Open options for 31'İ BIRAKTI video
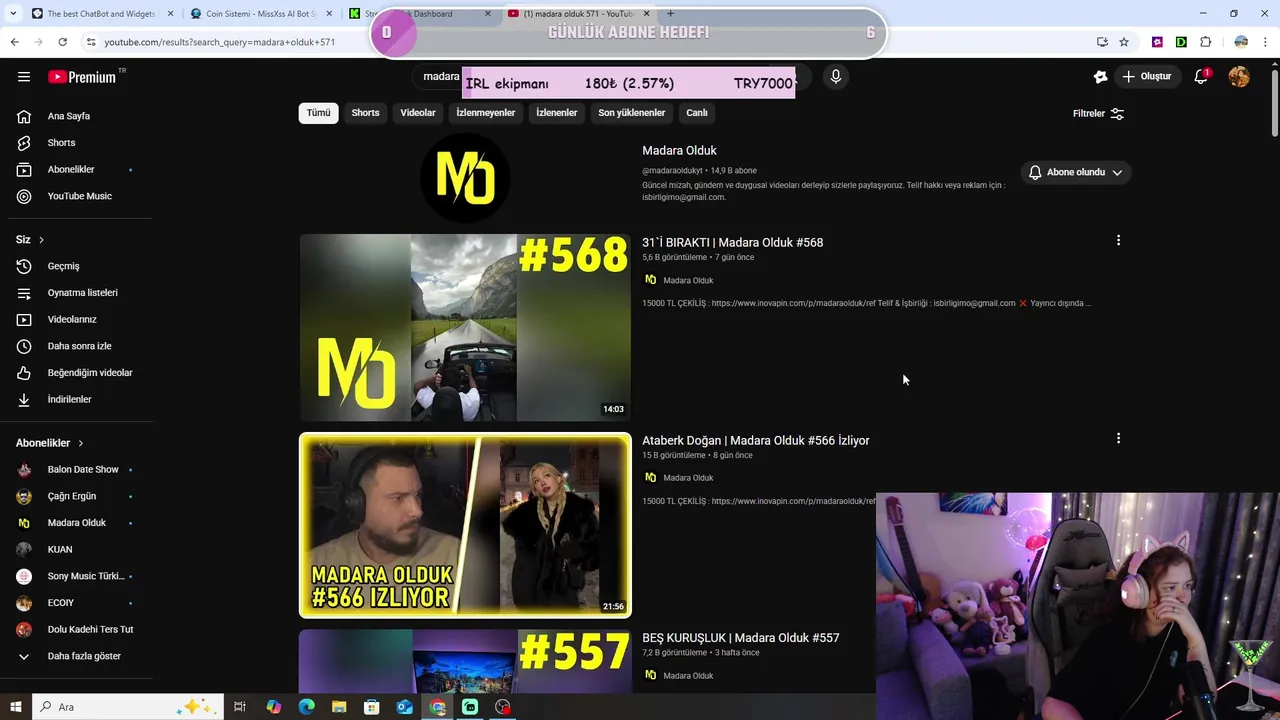This screenshot has width=1280, height=720. coord(1118,240)
